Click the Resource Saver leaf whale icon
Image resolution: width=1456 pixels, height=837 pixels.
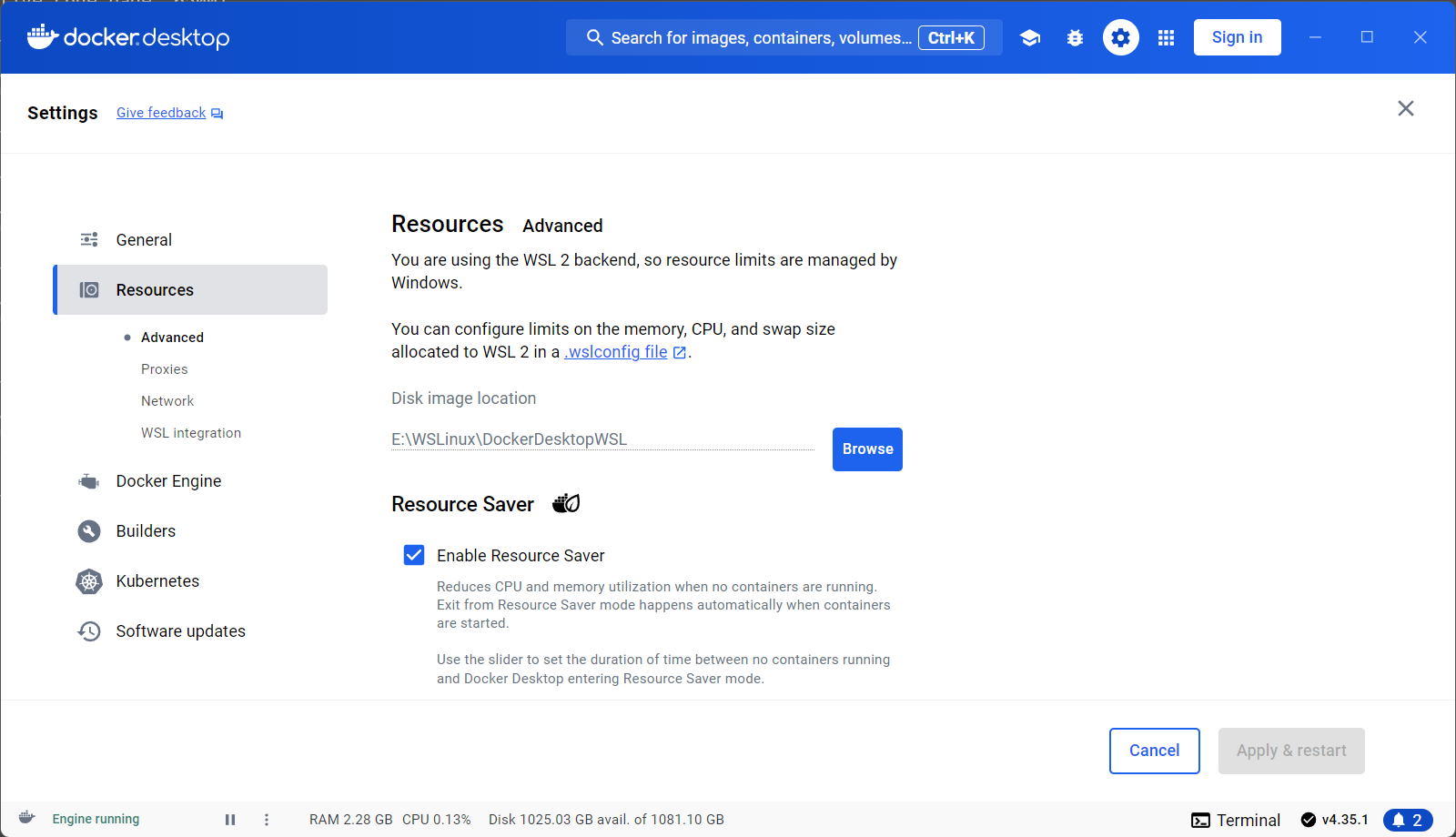[x=566, y=503]
